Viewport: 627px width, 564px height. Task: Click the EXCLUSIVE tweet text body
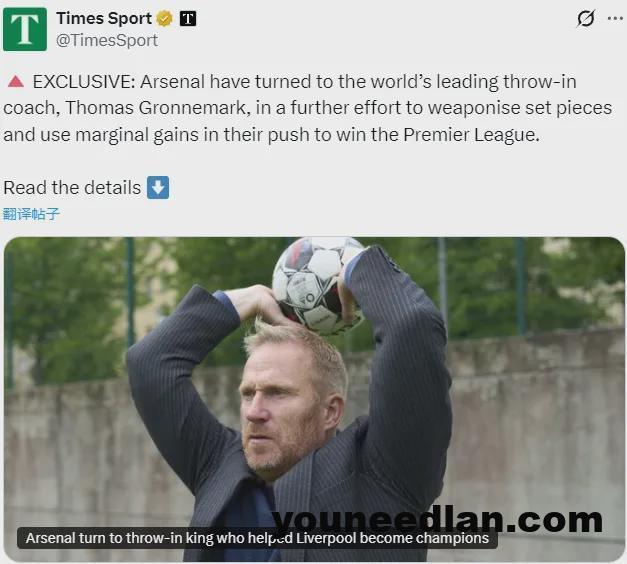click(x=308, y=108)
